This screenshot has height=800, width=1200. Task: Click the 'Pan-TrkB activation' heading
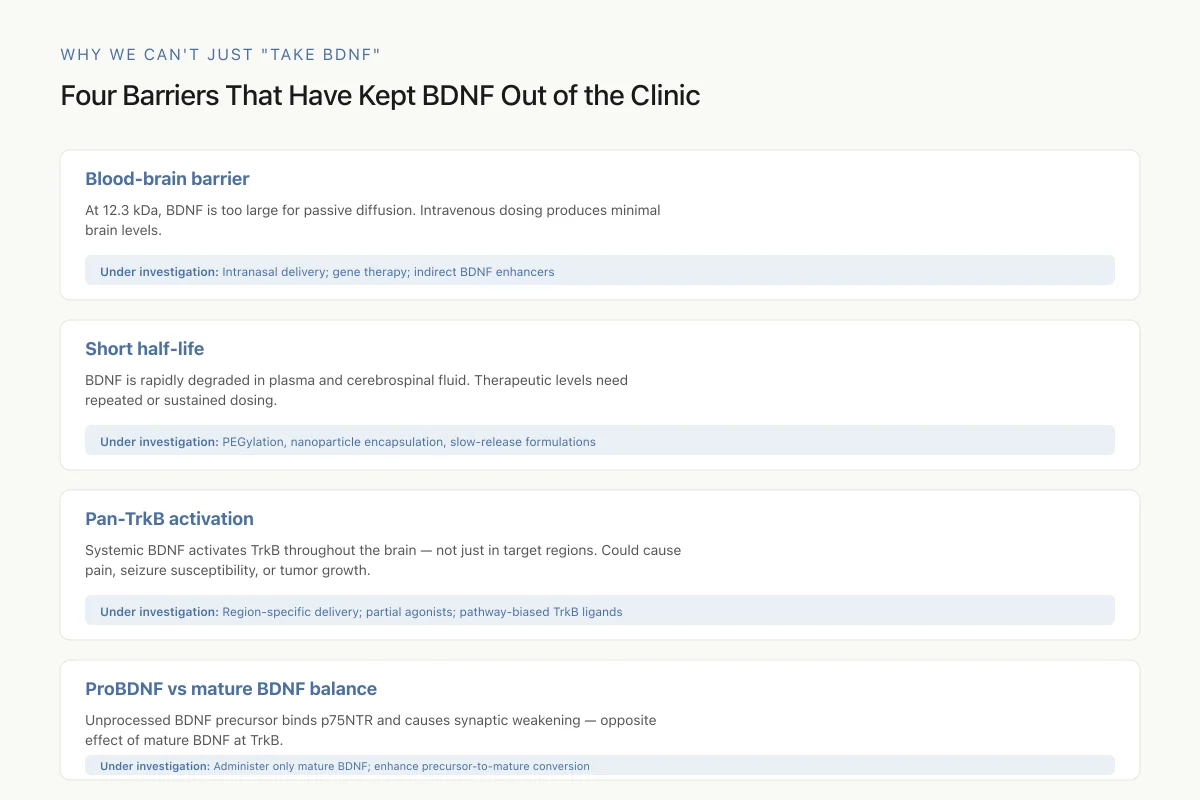click(169, 519)
